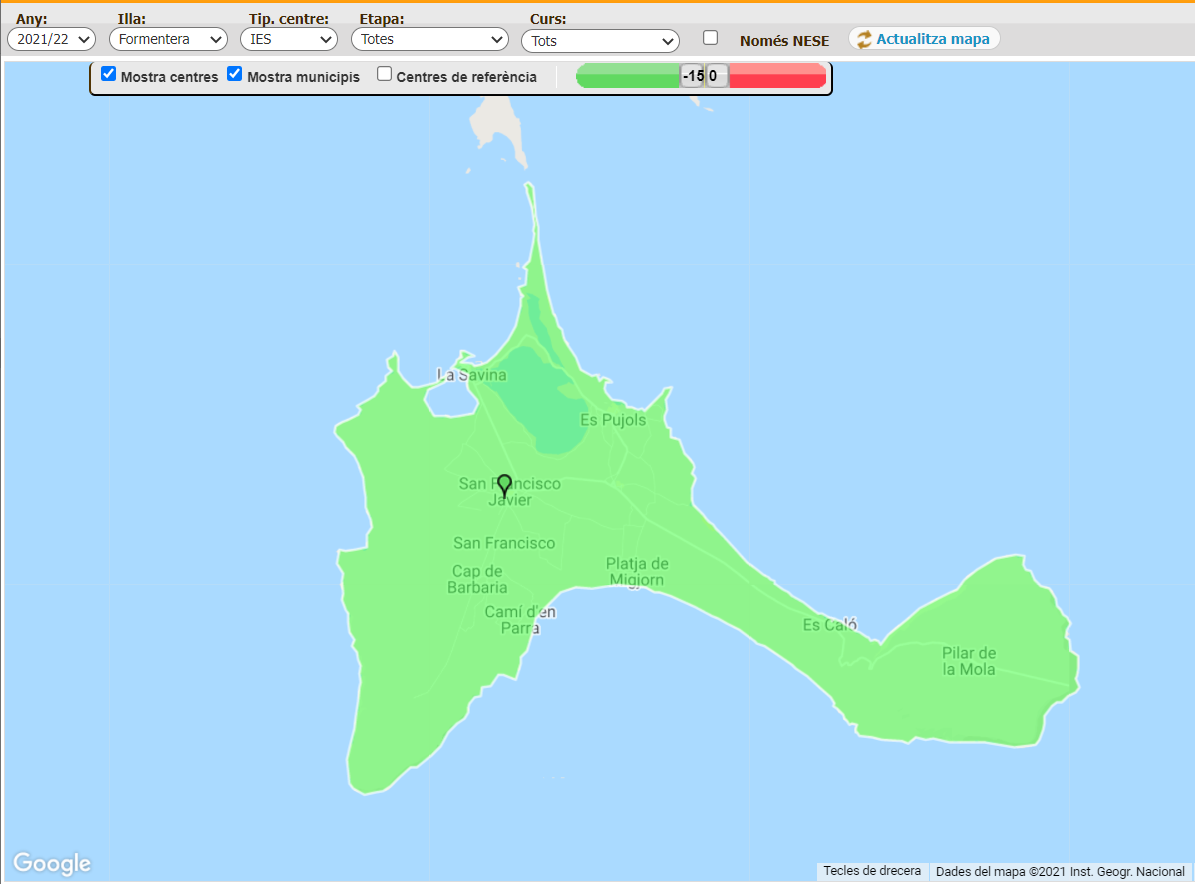The width and height of the screenshot is (1195, 884).
Task: Enable the Centres de referència checkbox
Action: click(x=385, y=74)
